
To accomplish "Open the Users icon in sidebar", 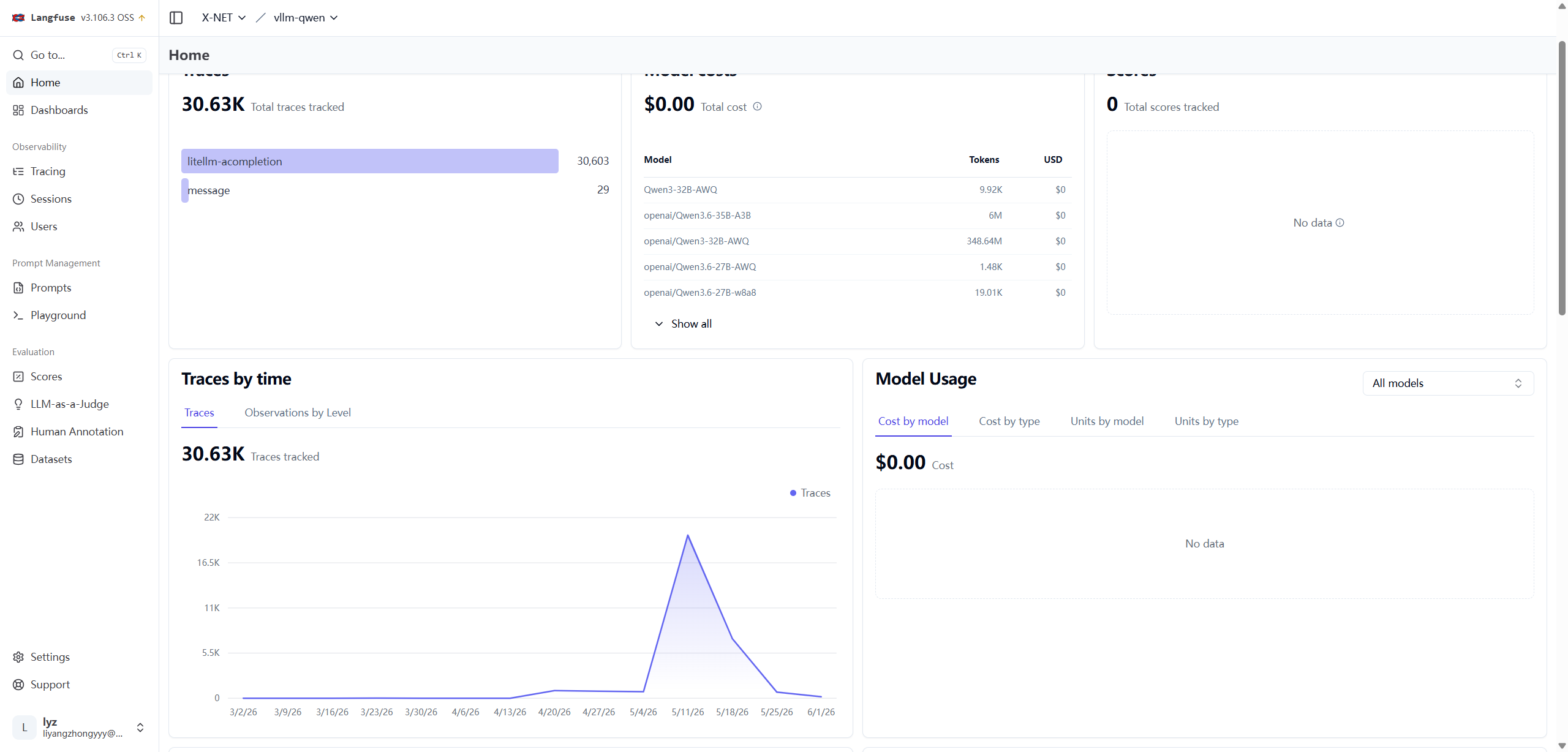I will coord(18,227).
